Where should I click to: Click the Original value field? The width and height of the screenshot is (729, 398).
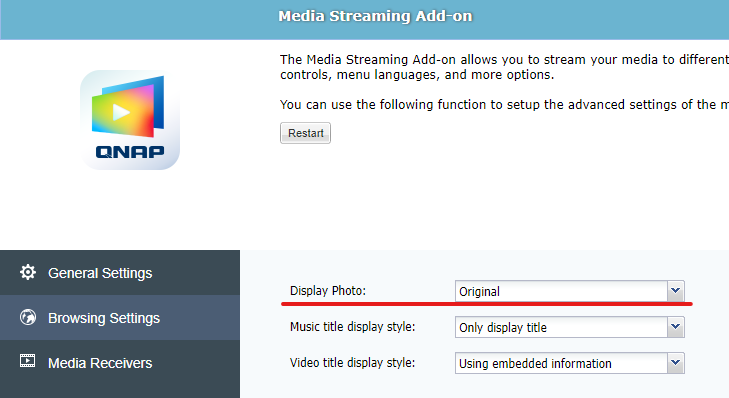[x=562, y=292]
